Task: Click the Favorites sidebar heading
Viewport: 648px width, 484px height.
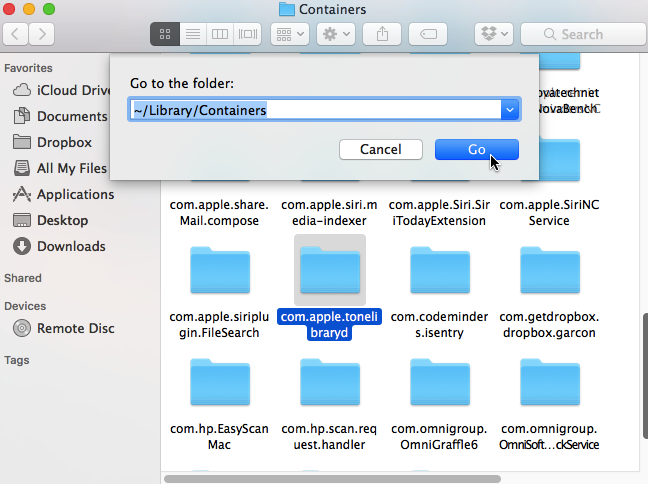Action: click(29, 68)
